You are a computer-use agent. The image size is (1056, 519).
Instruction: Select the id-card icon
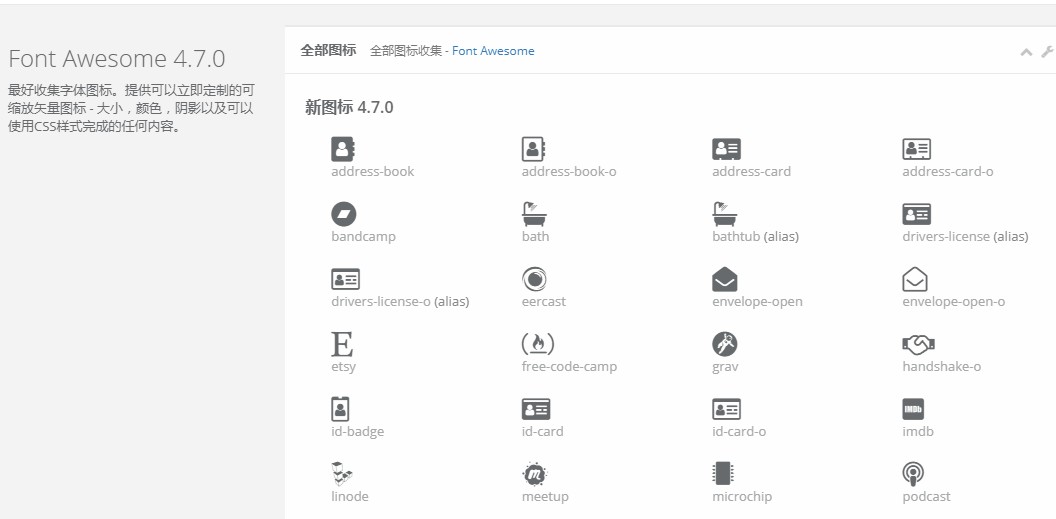click(536, 409)
